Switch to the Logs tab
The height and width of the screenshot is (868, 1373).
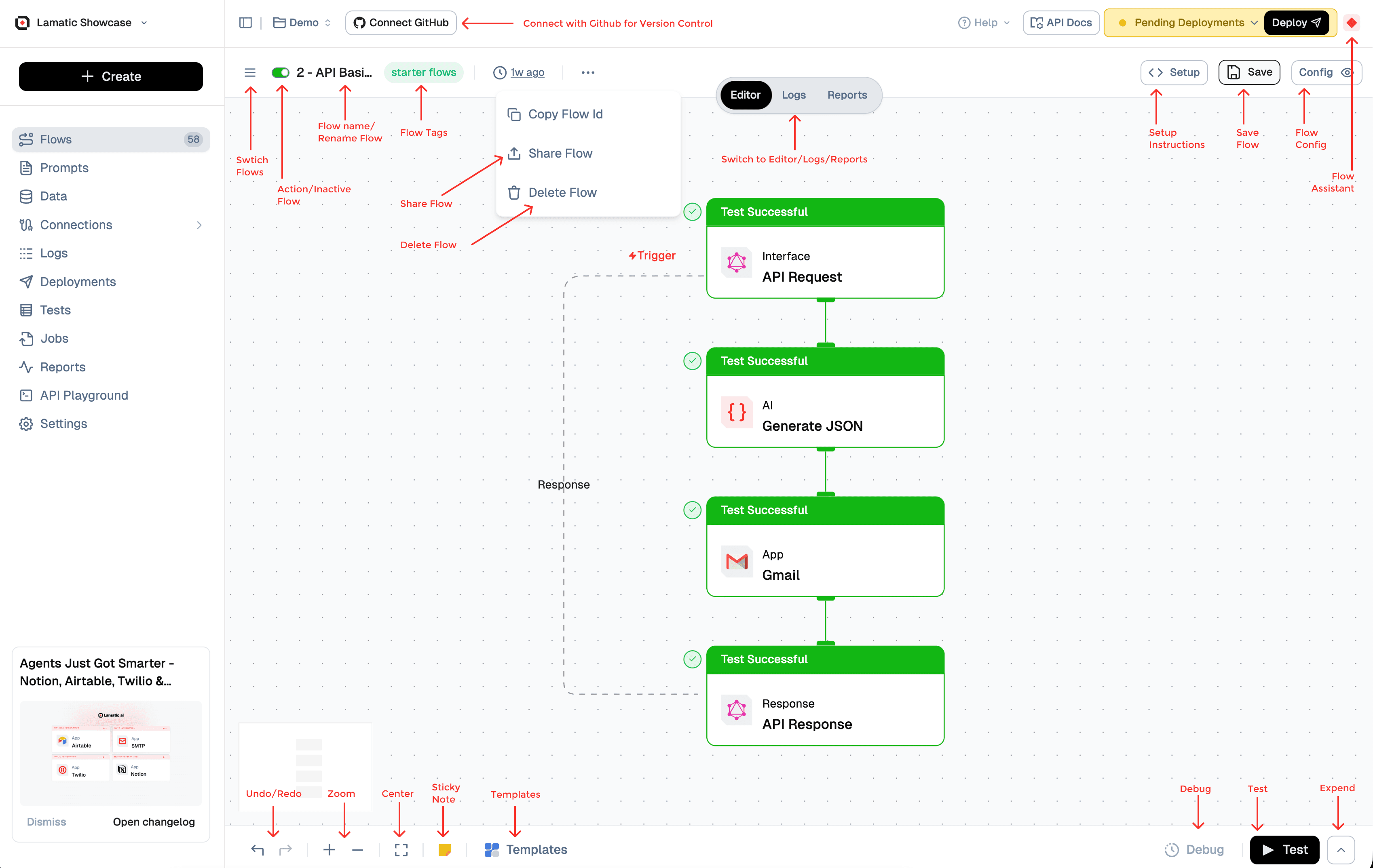(793, 95)
